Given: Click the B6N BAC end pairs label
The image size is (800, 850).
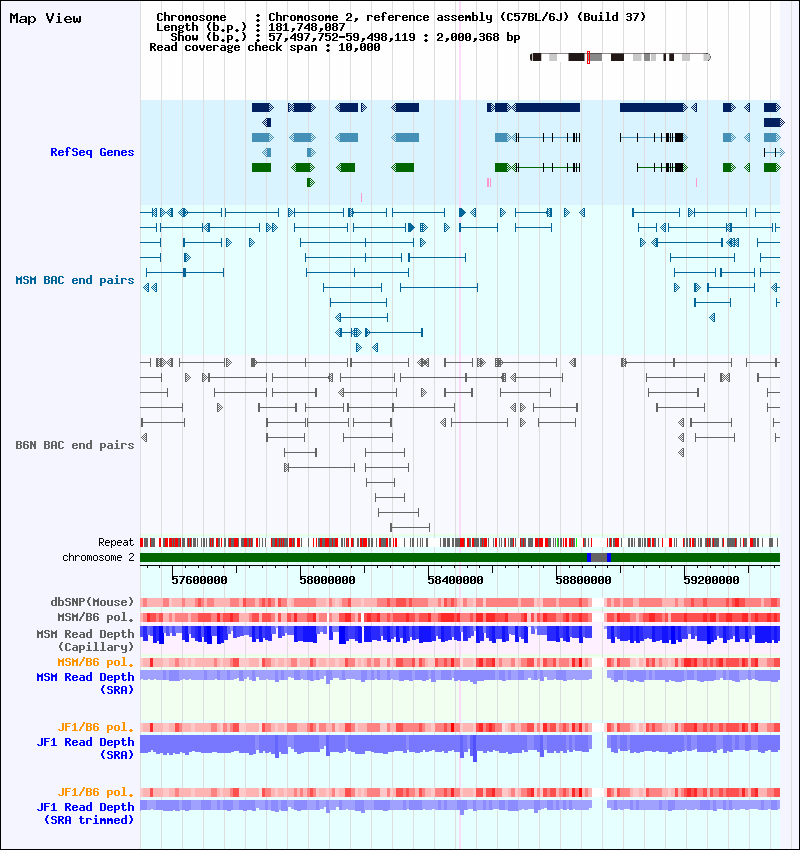Looking at the screenshot, I should [75, 445].
